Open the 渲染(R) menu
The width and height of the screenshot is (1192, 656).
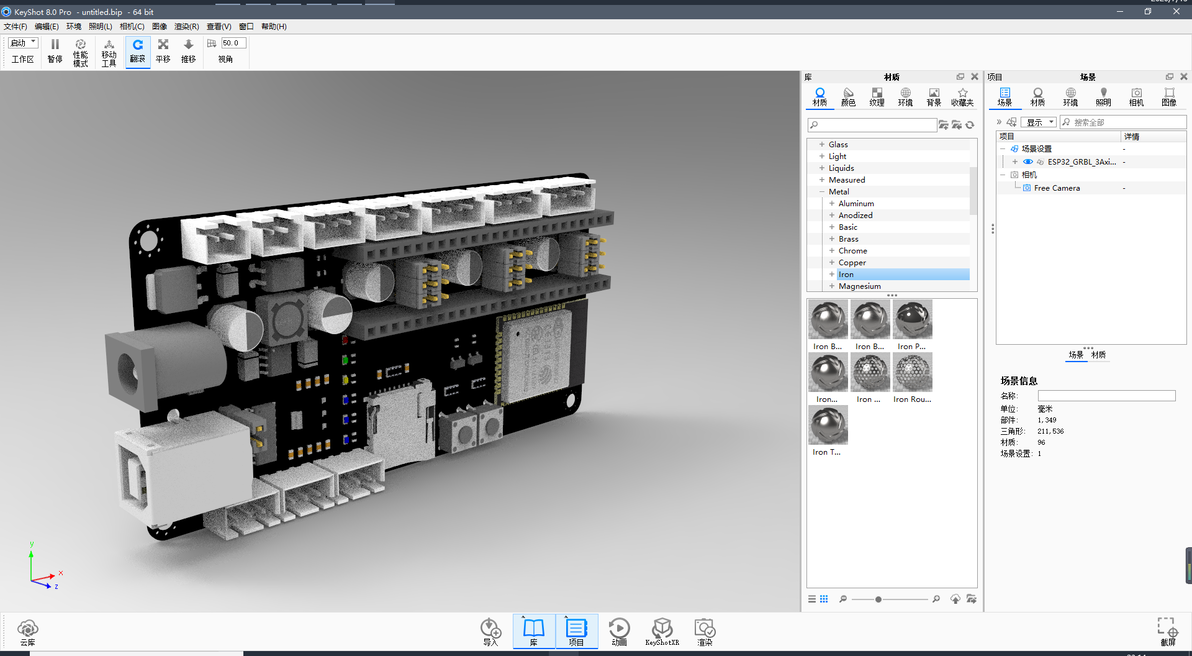pos(186,27)
